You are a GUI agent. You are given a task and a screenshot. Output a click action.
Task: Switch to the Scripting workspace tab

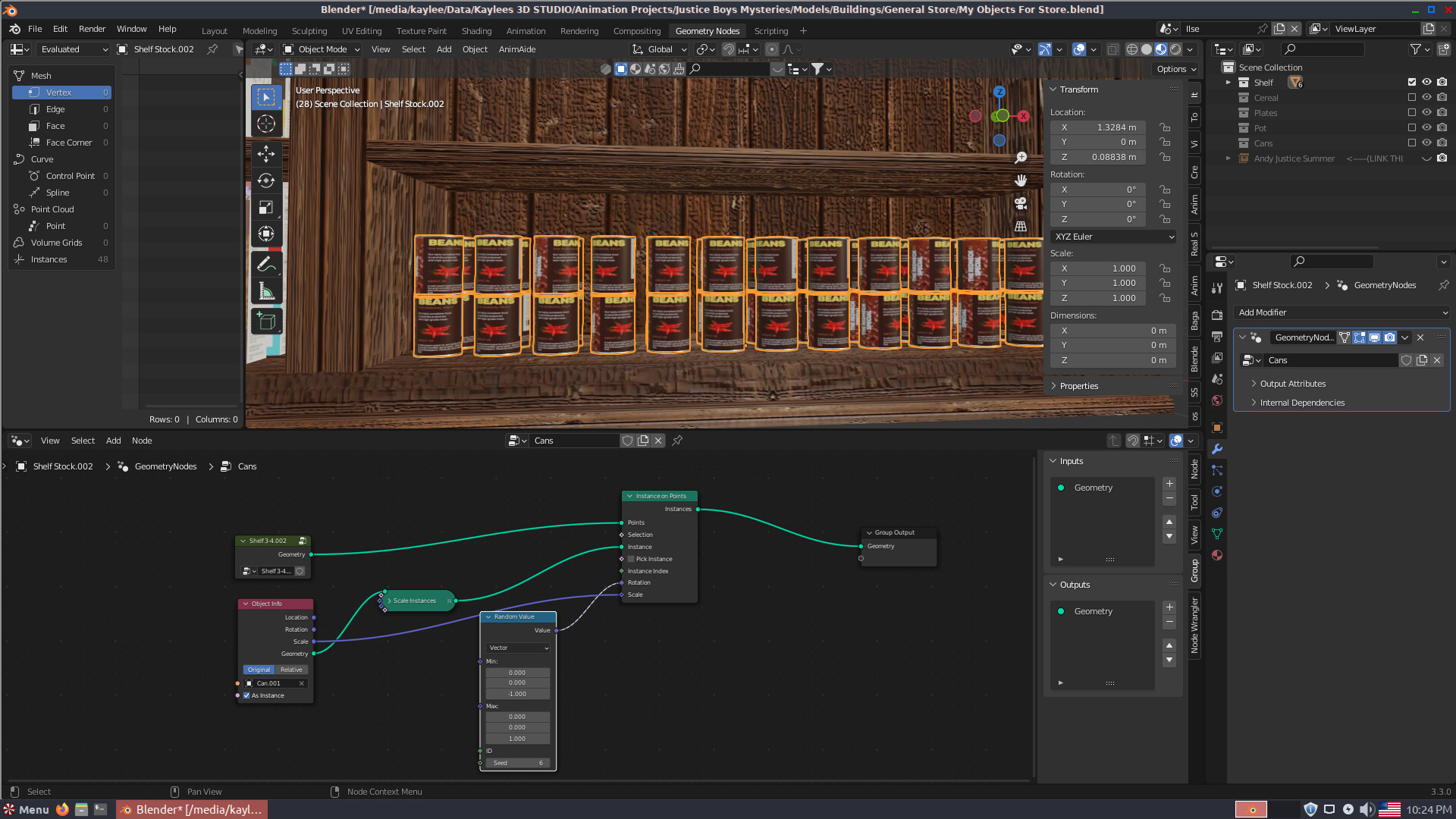pyautogui.click(x=770, y=31)
